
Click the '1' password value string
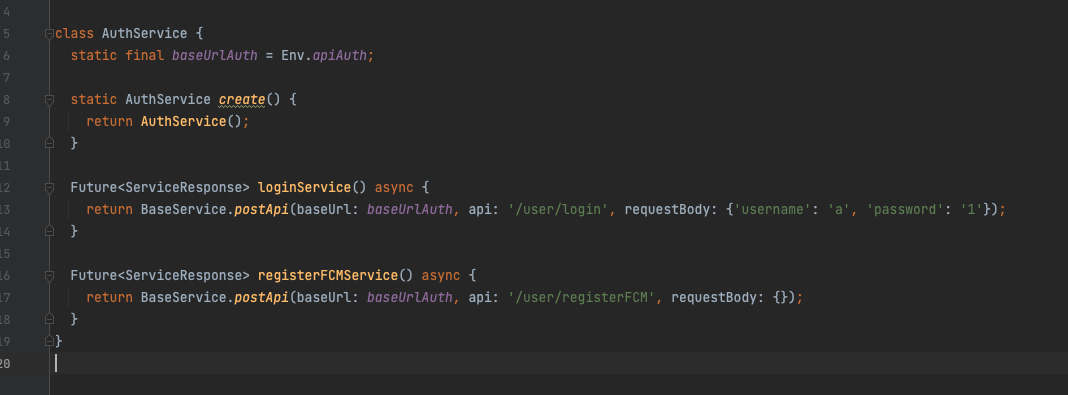click(x=971, y=209)
